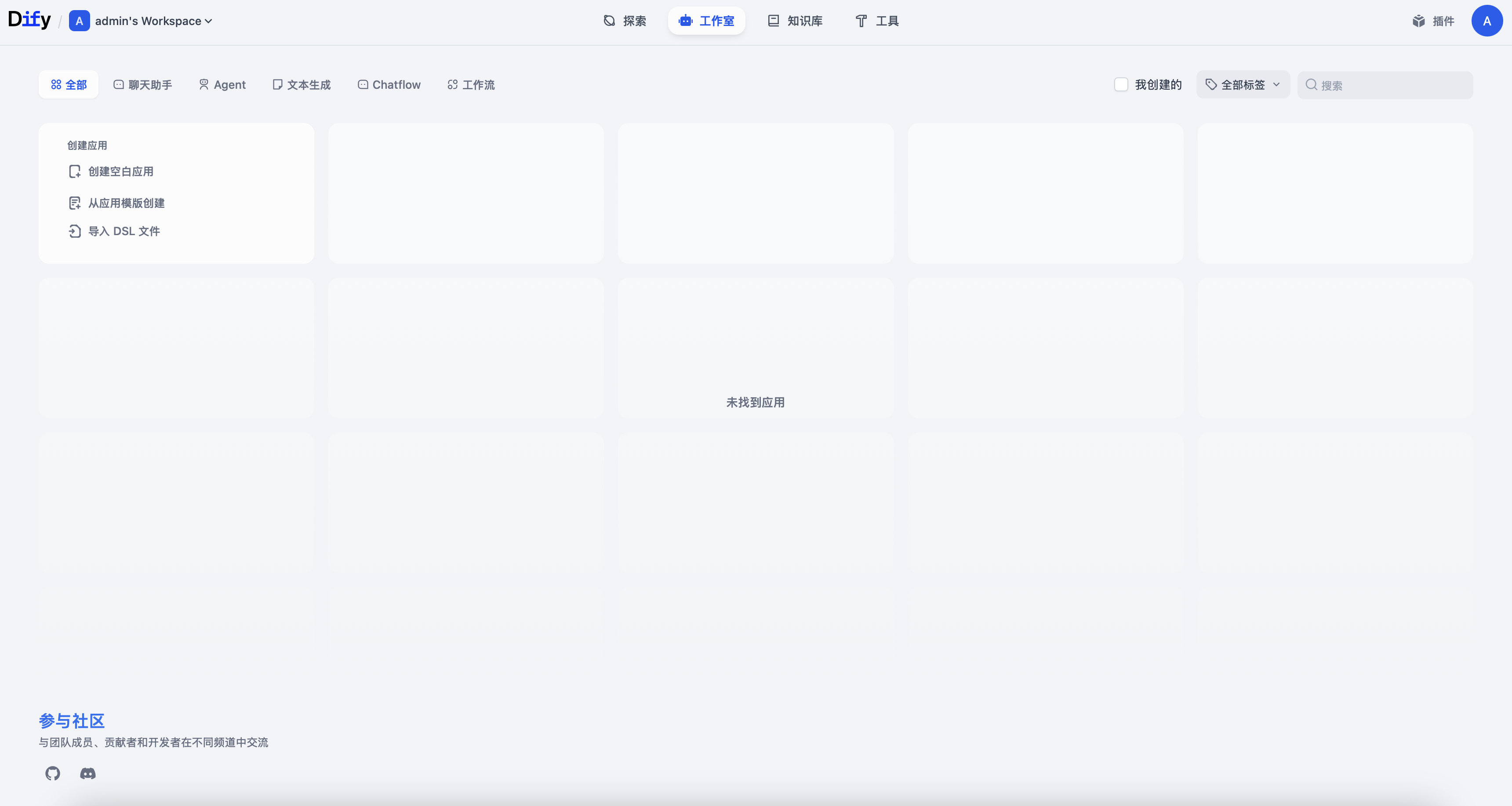Expand the admin's Workspace dropdown
Viewport: 1512px width, 806px height.
click(x=154, y=21)
